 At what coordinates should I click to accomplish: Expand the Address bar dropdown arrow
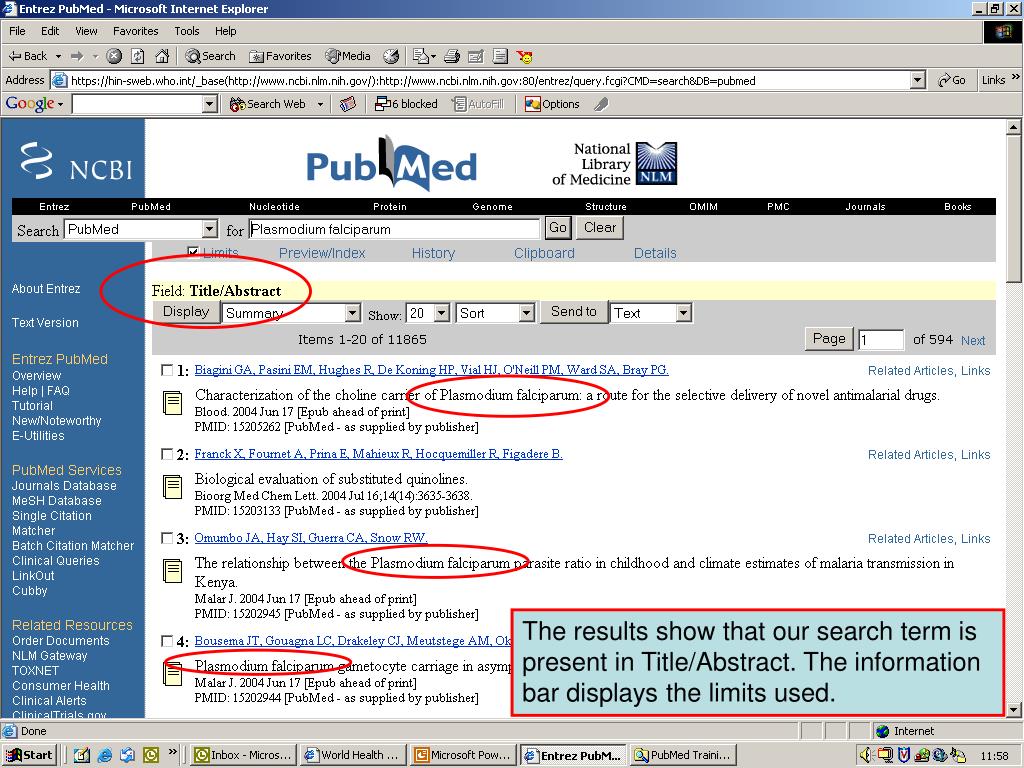(918, 80)
